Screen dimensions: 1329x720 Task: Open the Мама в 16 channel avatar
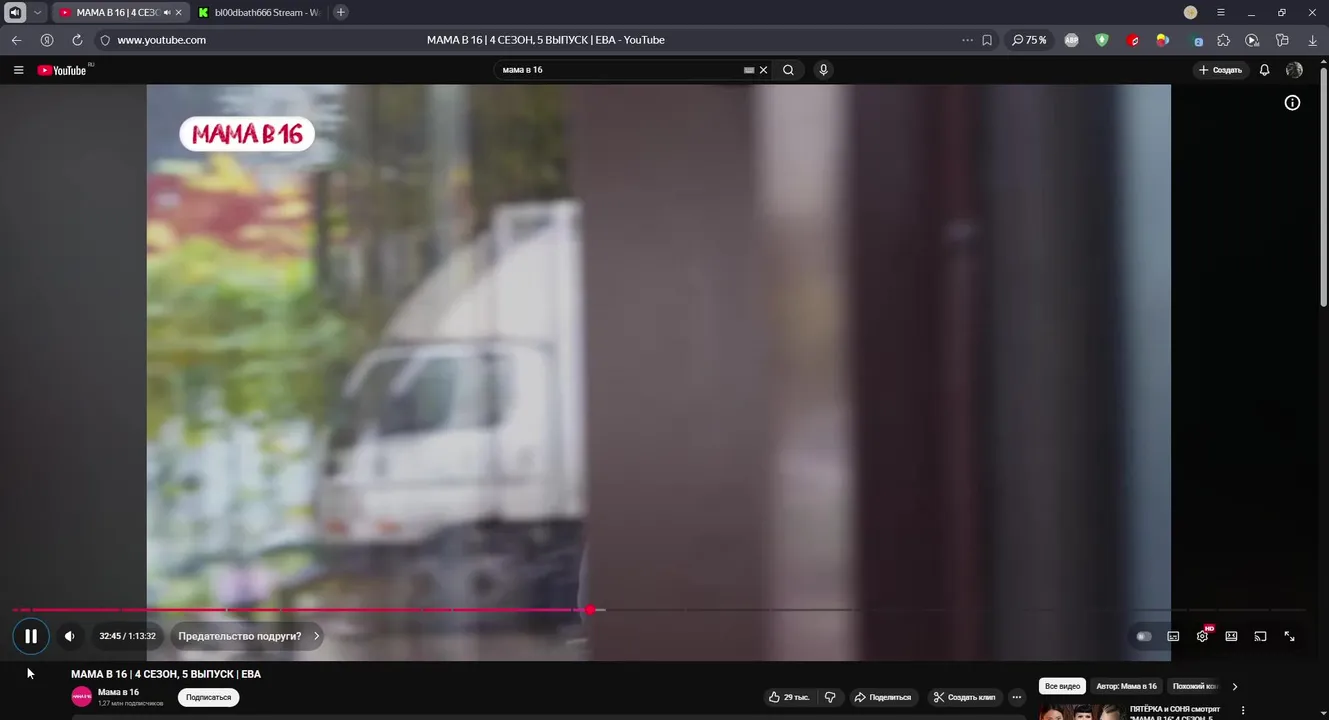pos(82,697)
